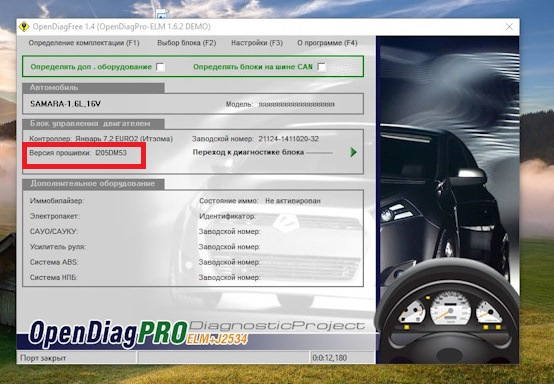Click 'Электропакет:' label
The height and width of the screenshot is (384, 554).
coord(54,216)
